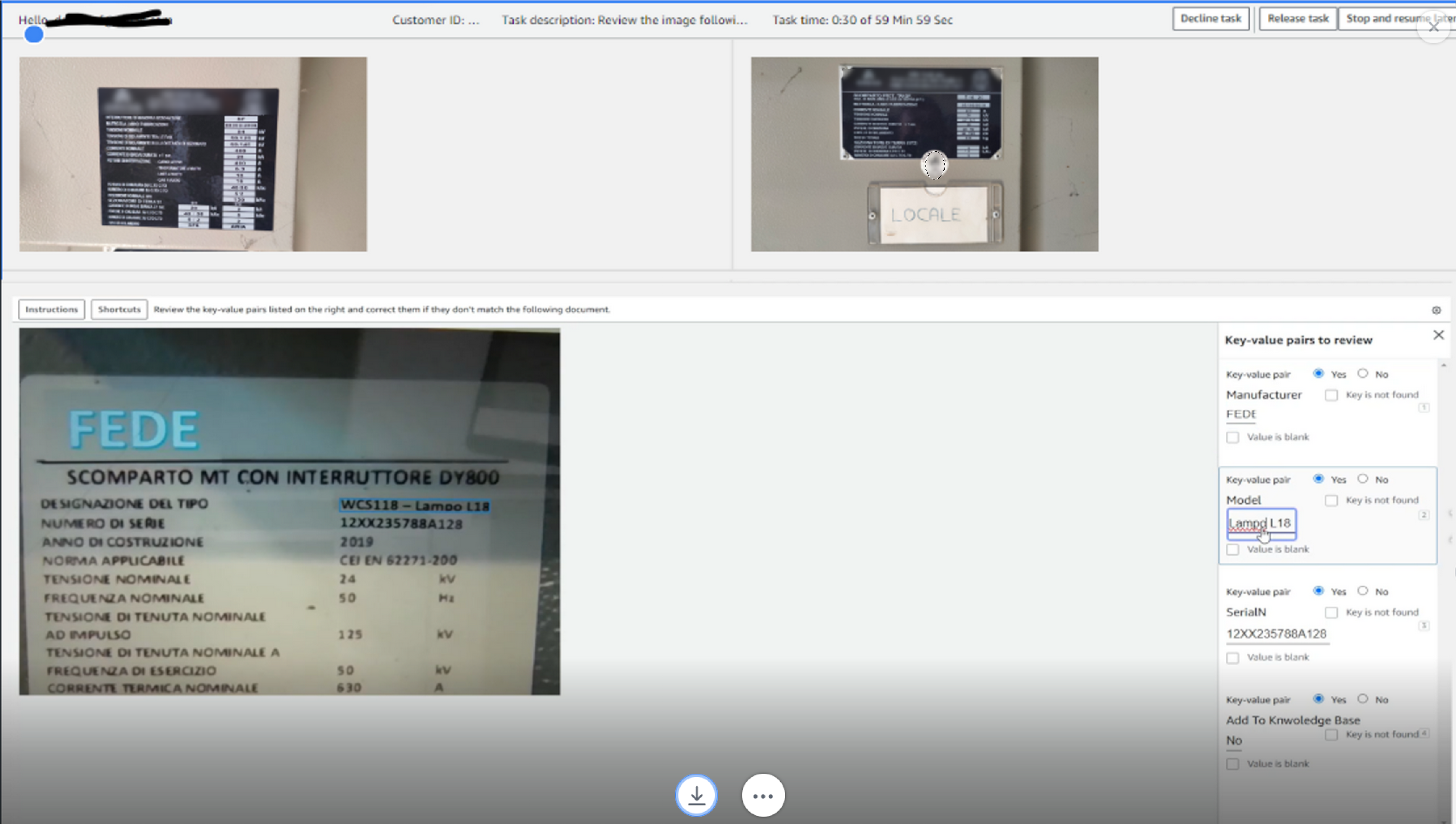Click the blue dot near the greeting
Image resolution: width=1456 pixels, height=824 pixels.
point(33,35)
